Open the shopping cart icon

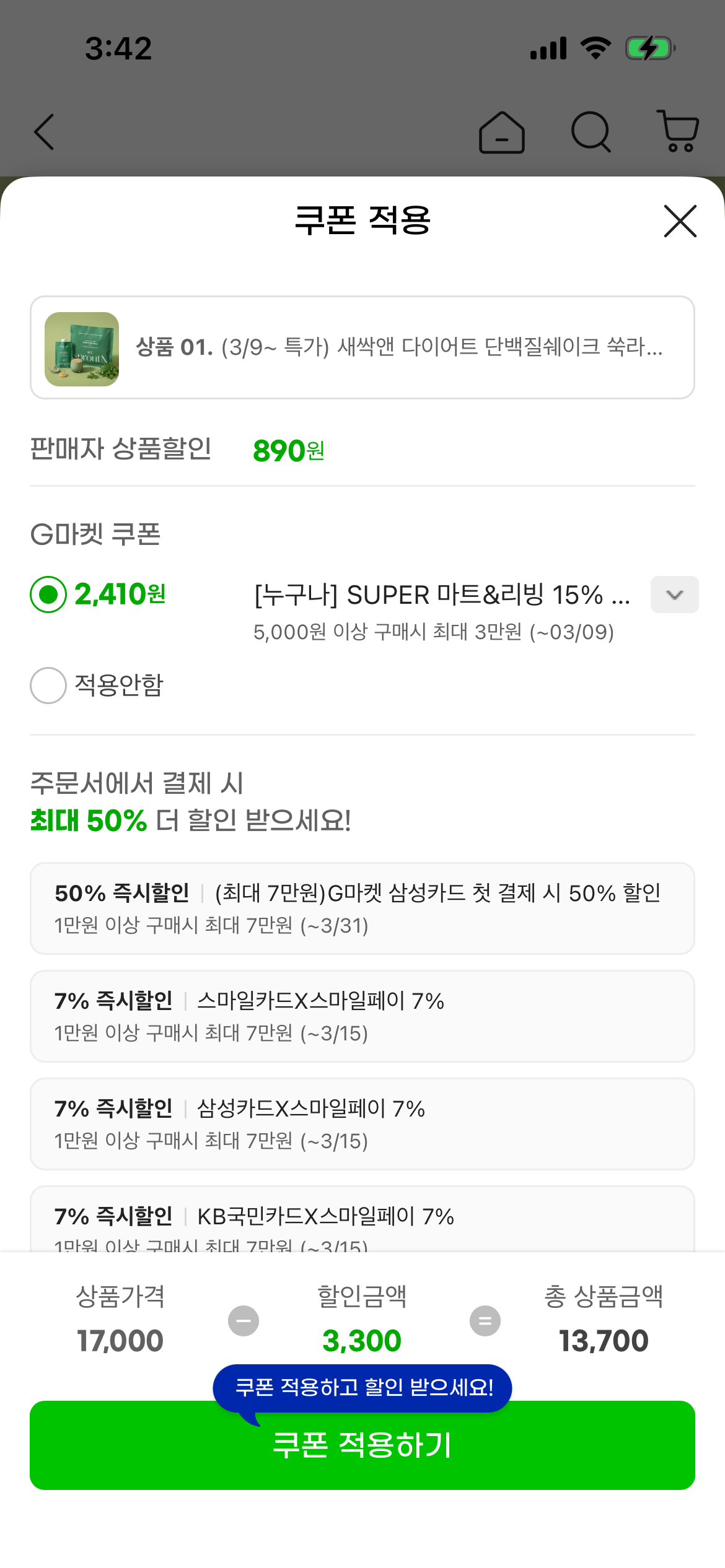(x=679, y=131)
